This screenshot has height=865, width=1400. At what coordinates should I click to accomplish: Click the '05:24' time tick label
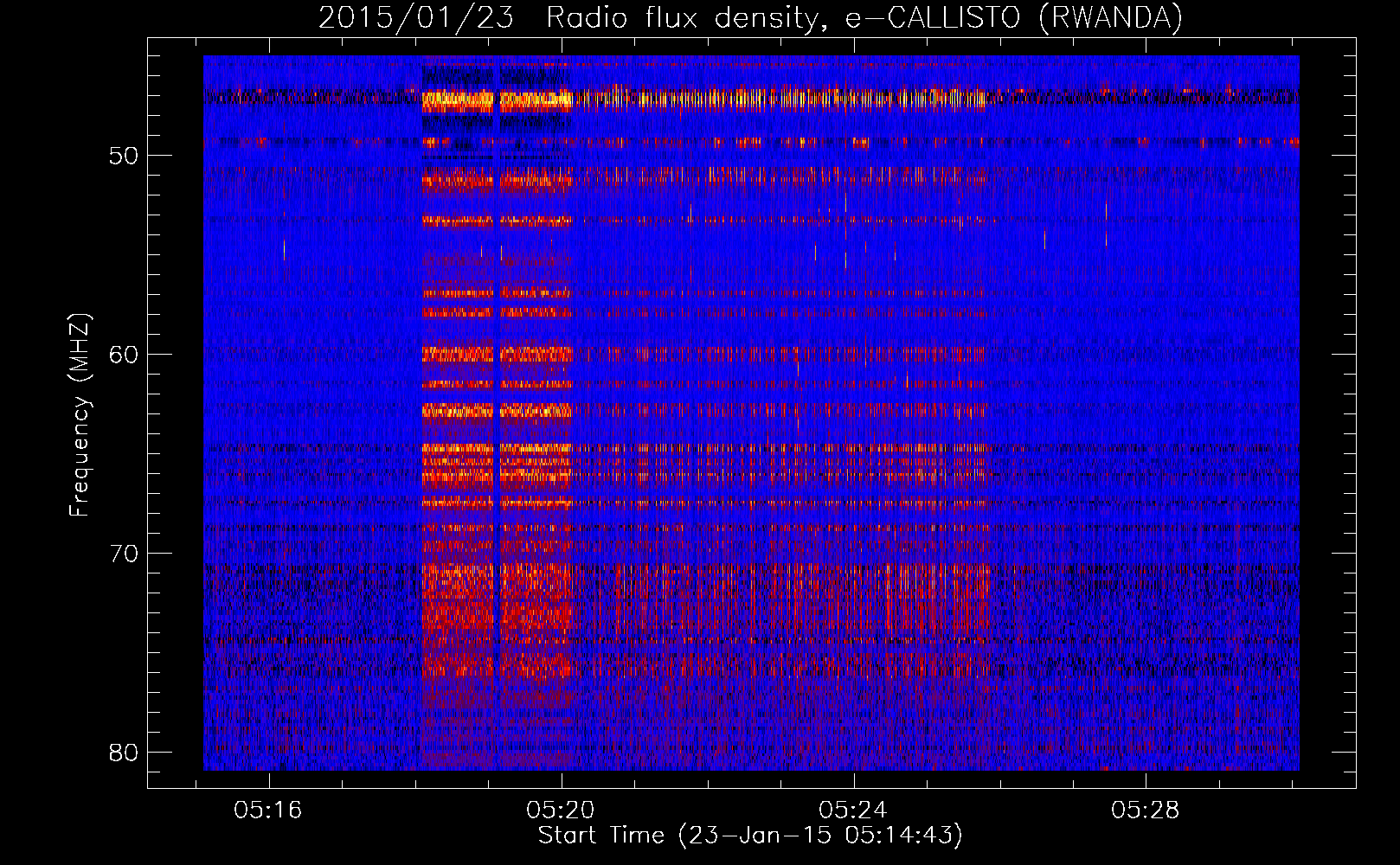tap(853, 811)
